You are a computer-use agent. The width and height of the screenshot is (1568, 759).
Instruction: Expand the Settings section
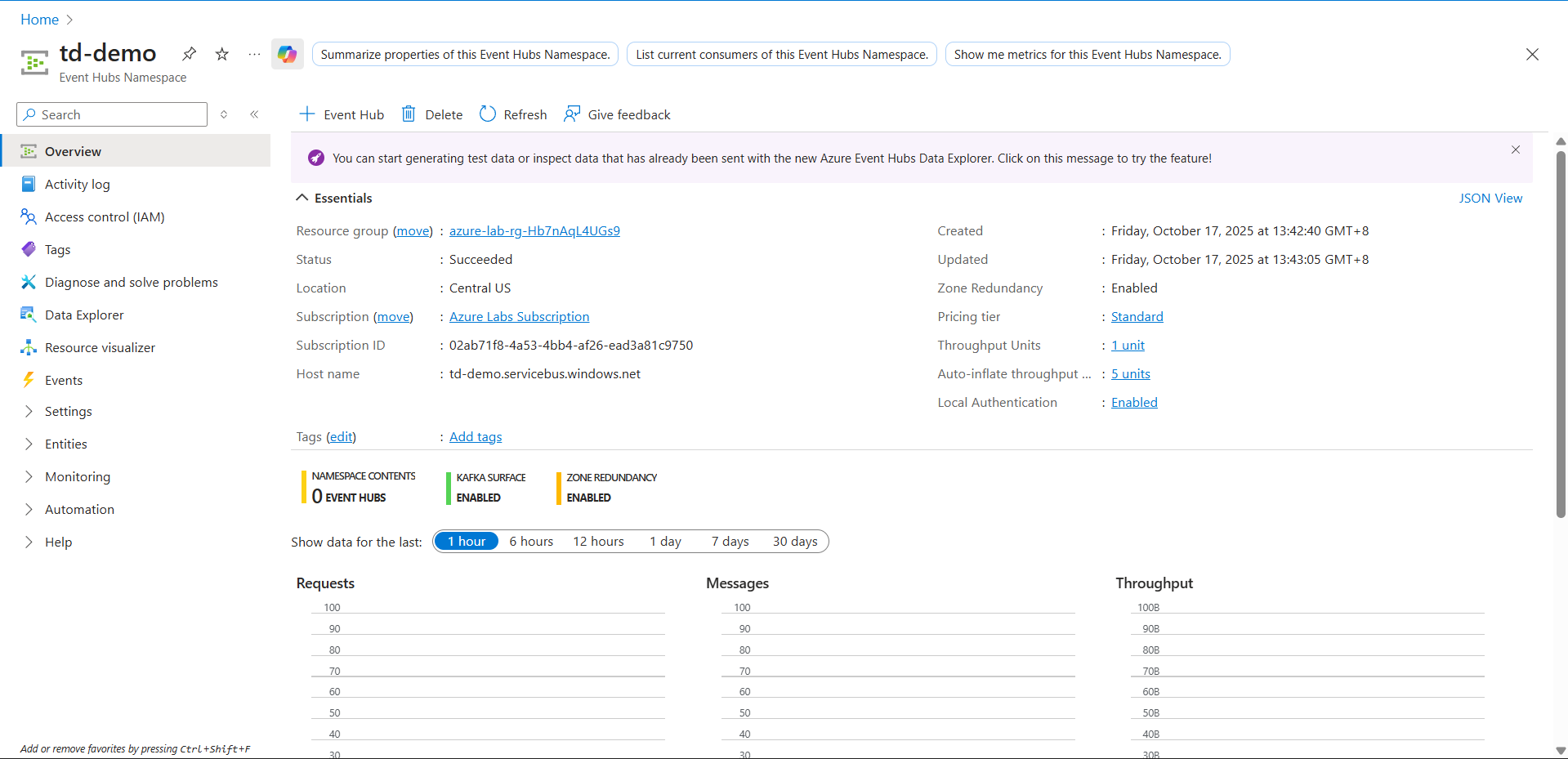(x=68, y=412)
